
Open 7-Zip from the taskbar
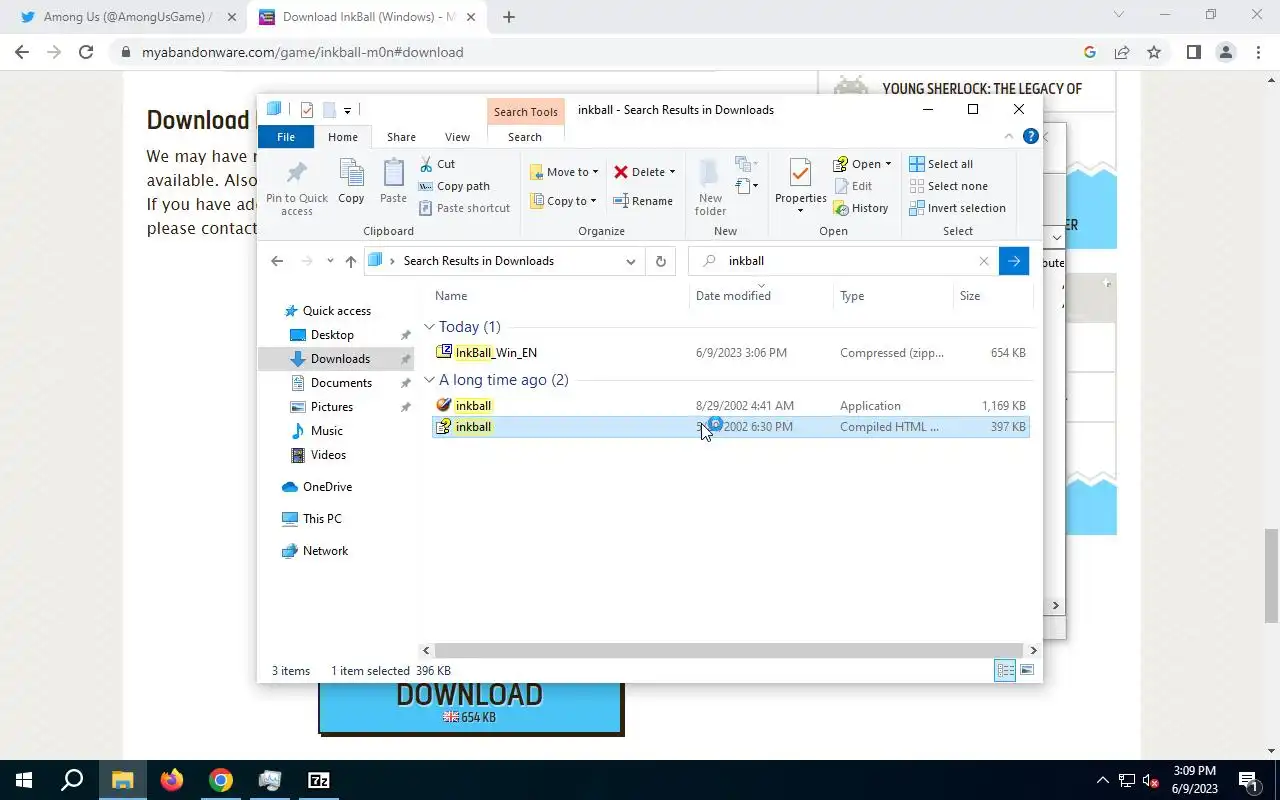(x=319, y=780)
